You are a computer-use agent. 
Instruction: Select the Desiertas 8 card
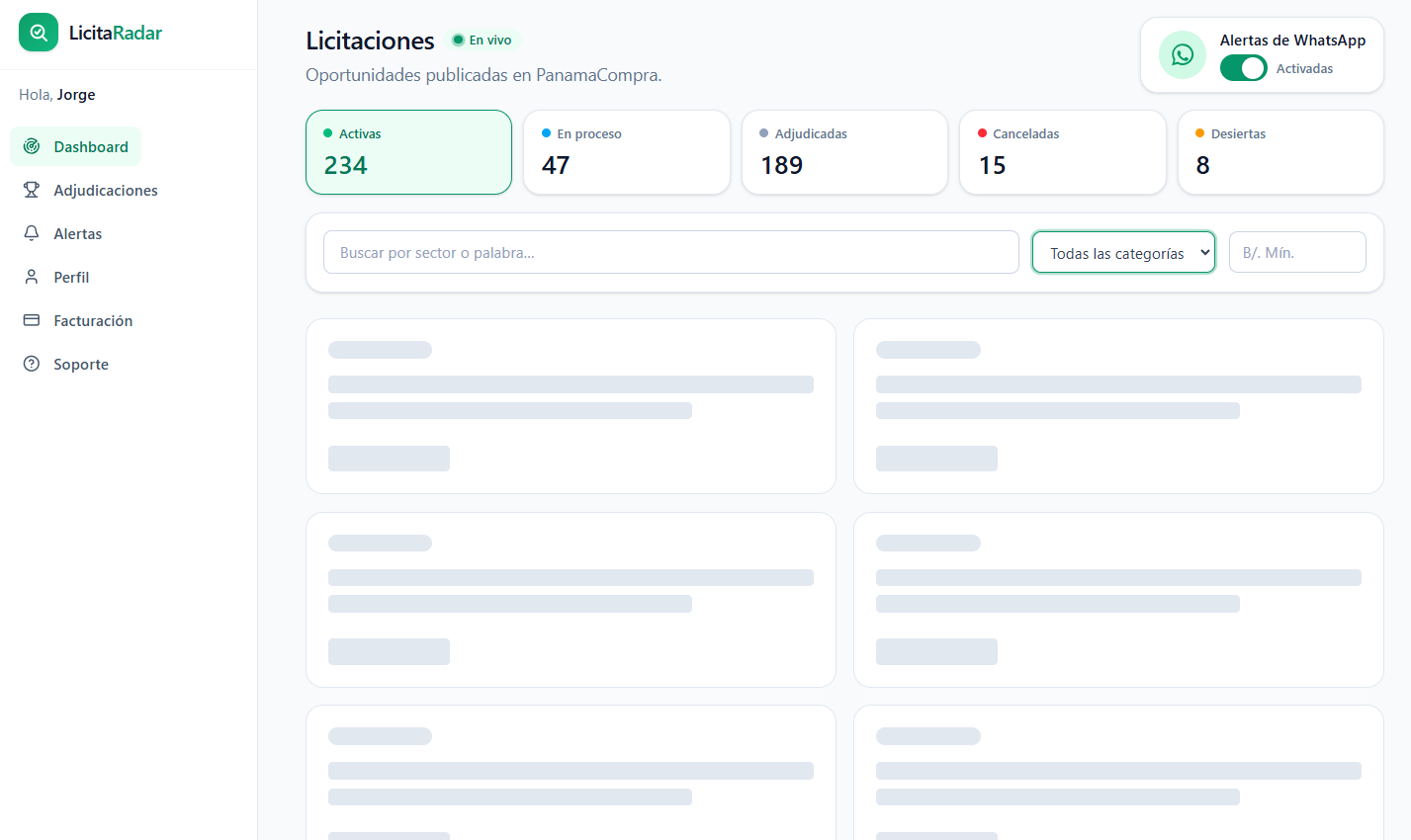tap(1280, 152)
